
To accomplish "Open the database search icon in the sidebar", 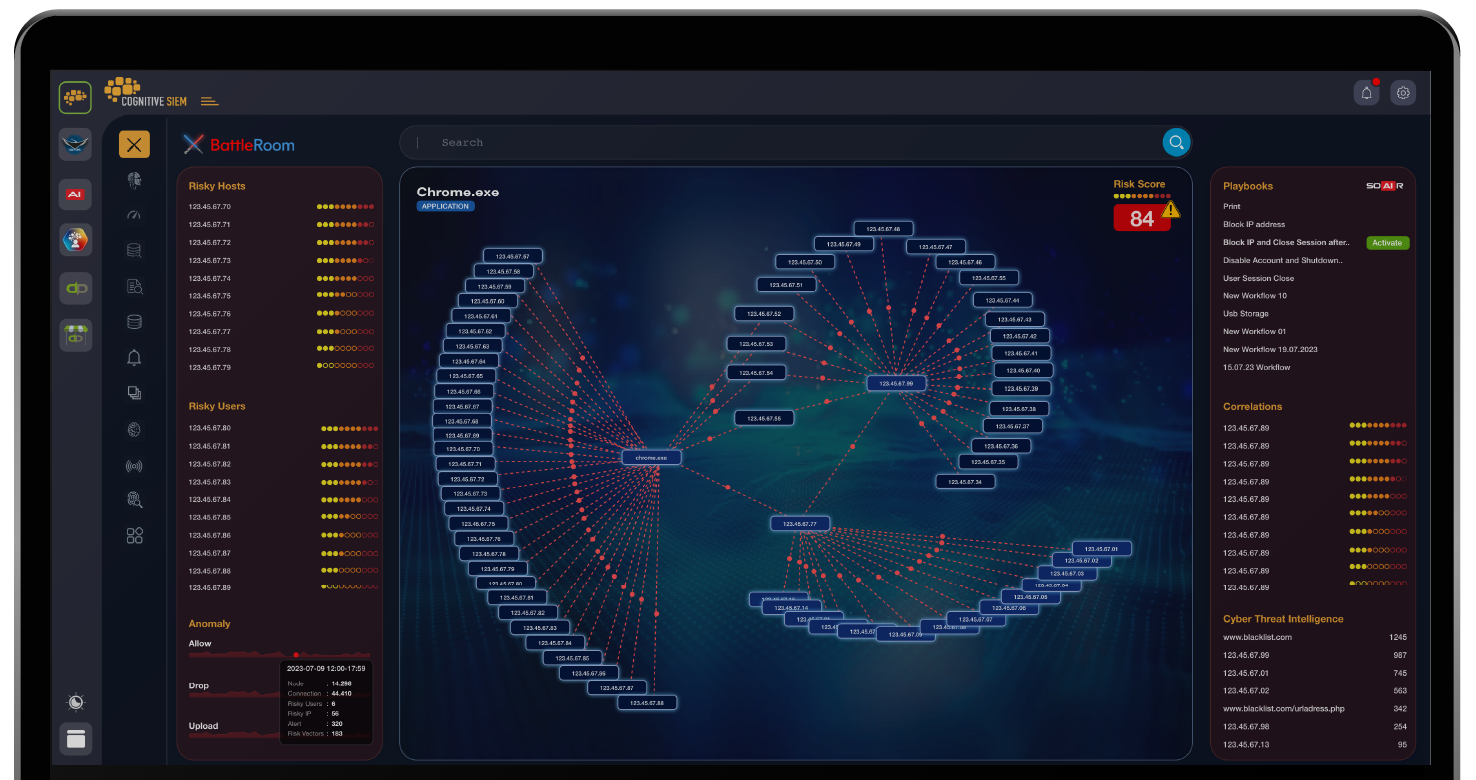I will (x=135, y=250).
